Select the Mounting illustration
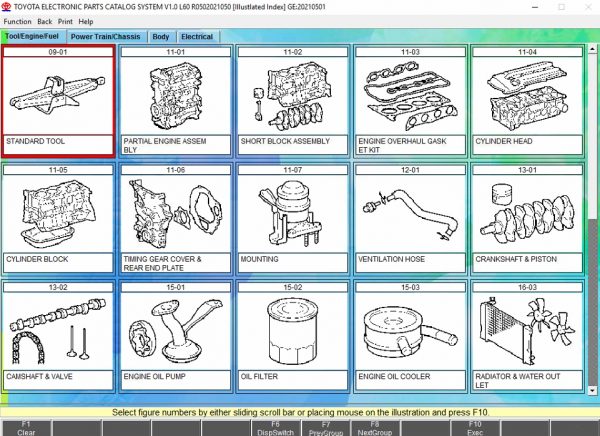600x436 pixels. pyautogui.click(x=293, y=214)
